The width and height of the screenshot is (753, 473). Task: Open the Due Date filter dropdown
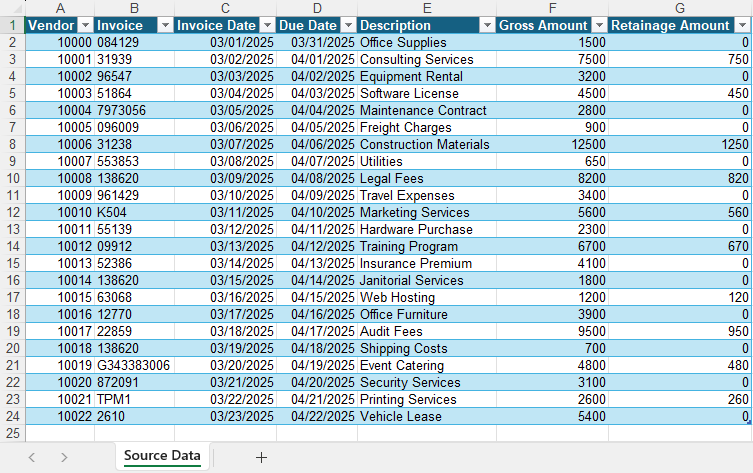[349, 25]
